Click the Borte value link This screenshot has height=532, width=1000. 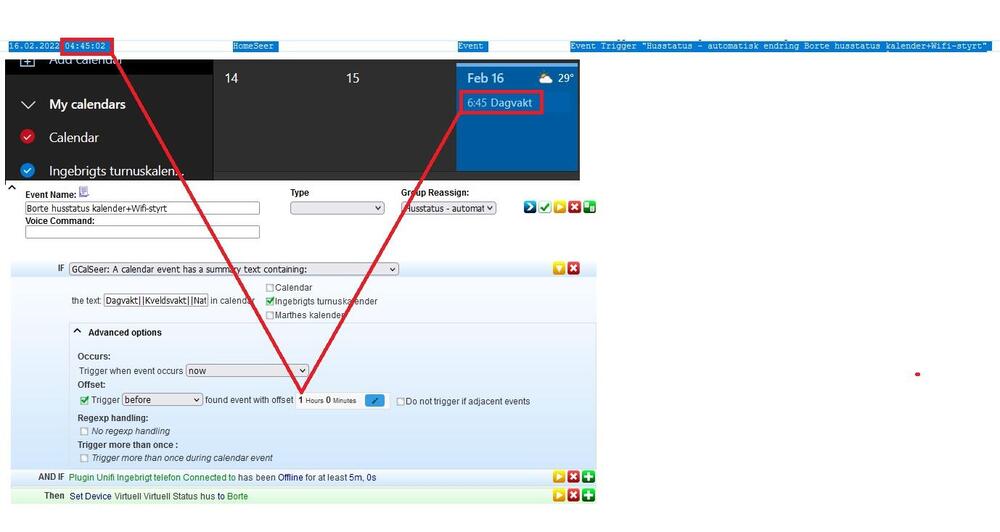tap(237, 496)
